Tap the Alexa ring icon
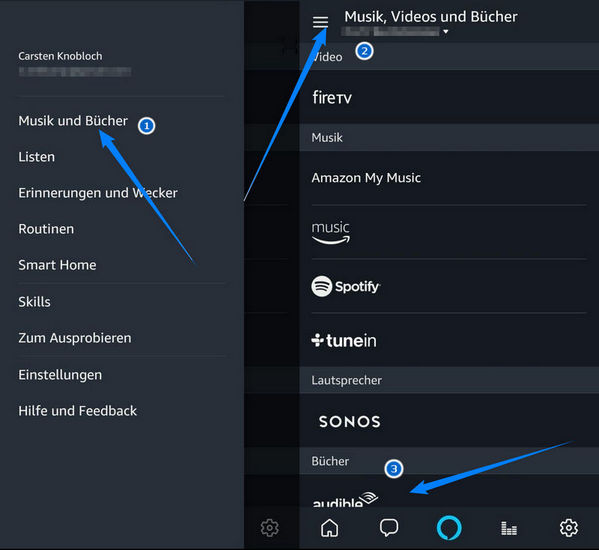Viewport: 599px width, 550px height. tap(449, 528)
